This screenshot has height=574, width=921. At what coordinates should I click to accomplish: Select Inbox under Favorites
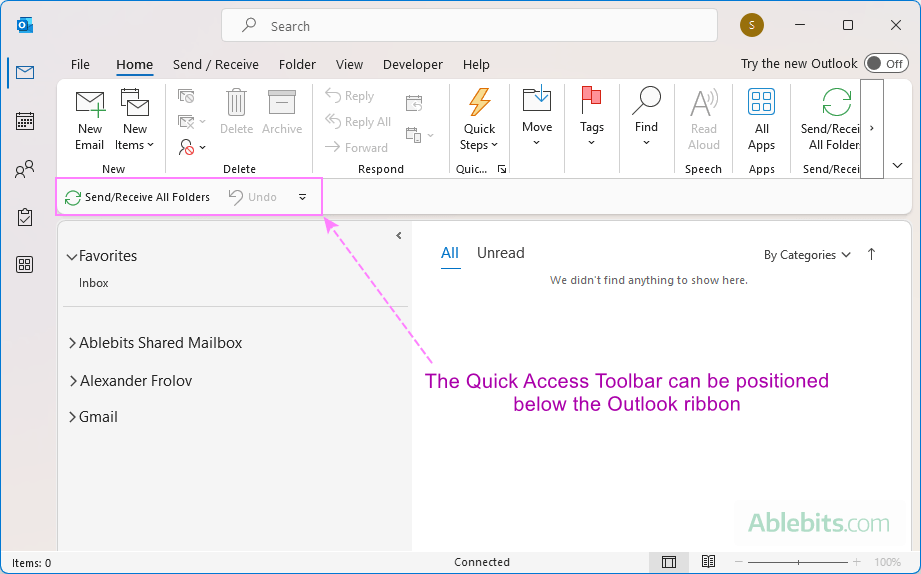coord(93,283)
